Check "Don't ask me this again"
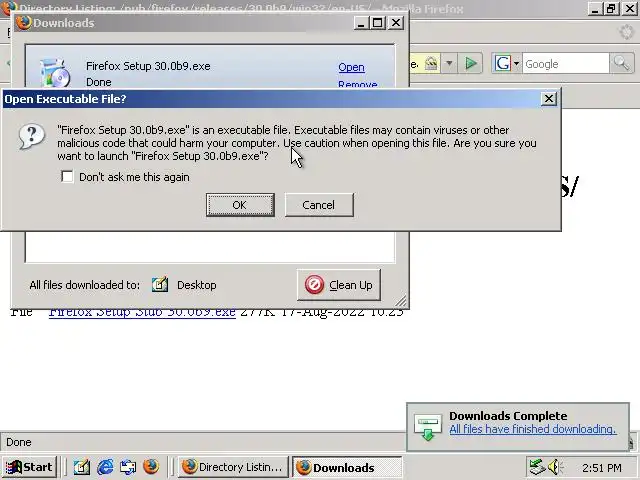The image size is (640, 480). (67, 177)
